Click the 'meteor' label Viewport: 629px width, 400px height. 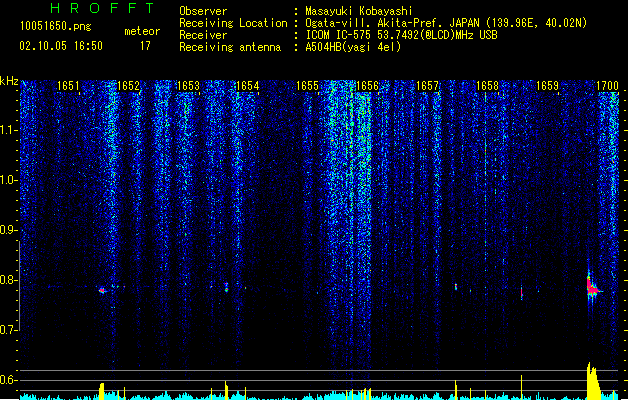142,31
